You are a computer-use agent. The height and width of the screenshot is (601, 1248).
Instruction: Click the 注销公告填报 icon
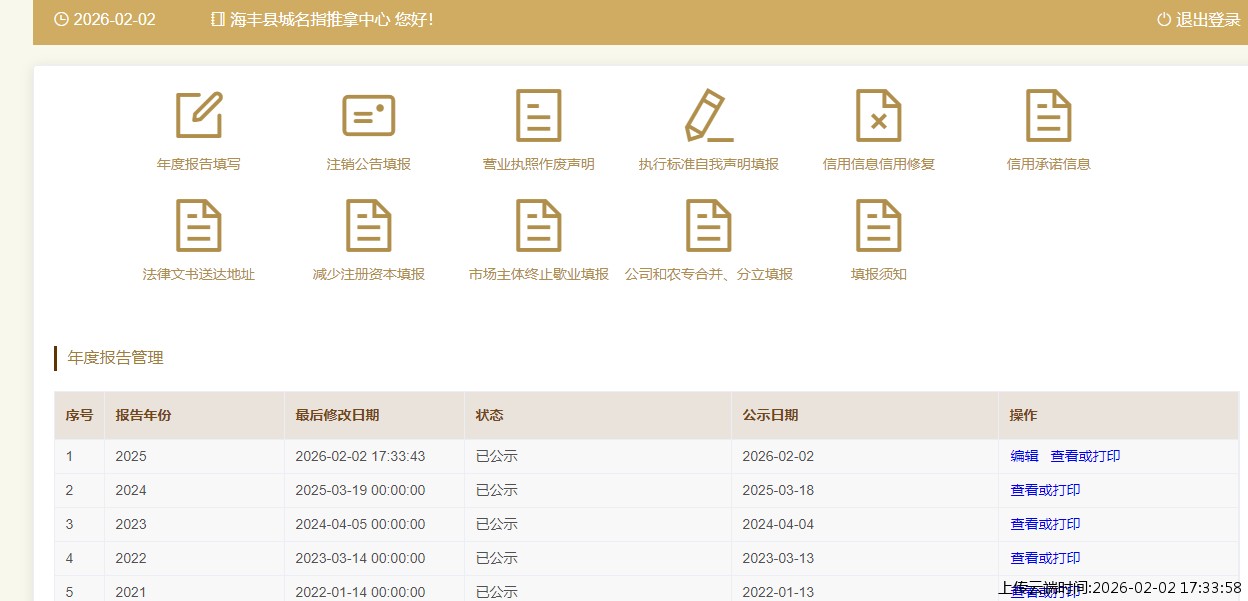[368, 116]
